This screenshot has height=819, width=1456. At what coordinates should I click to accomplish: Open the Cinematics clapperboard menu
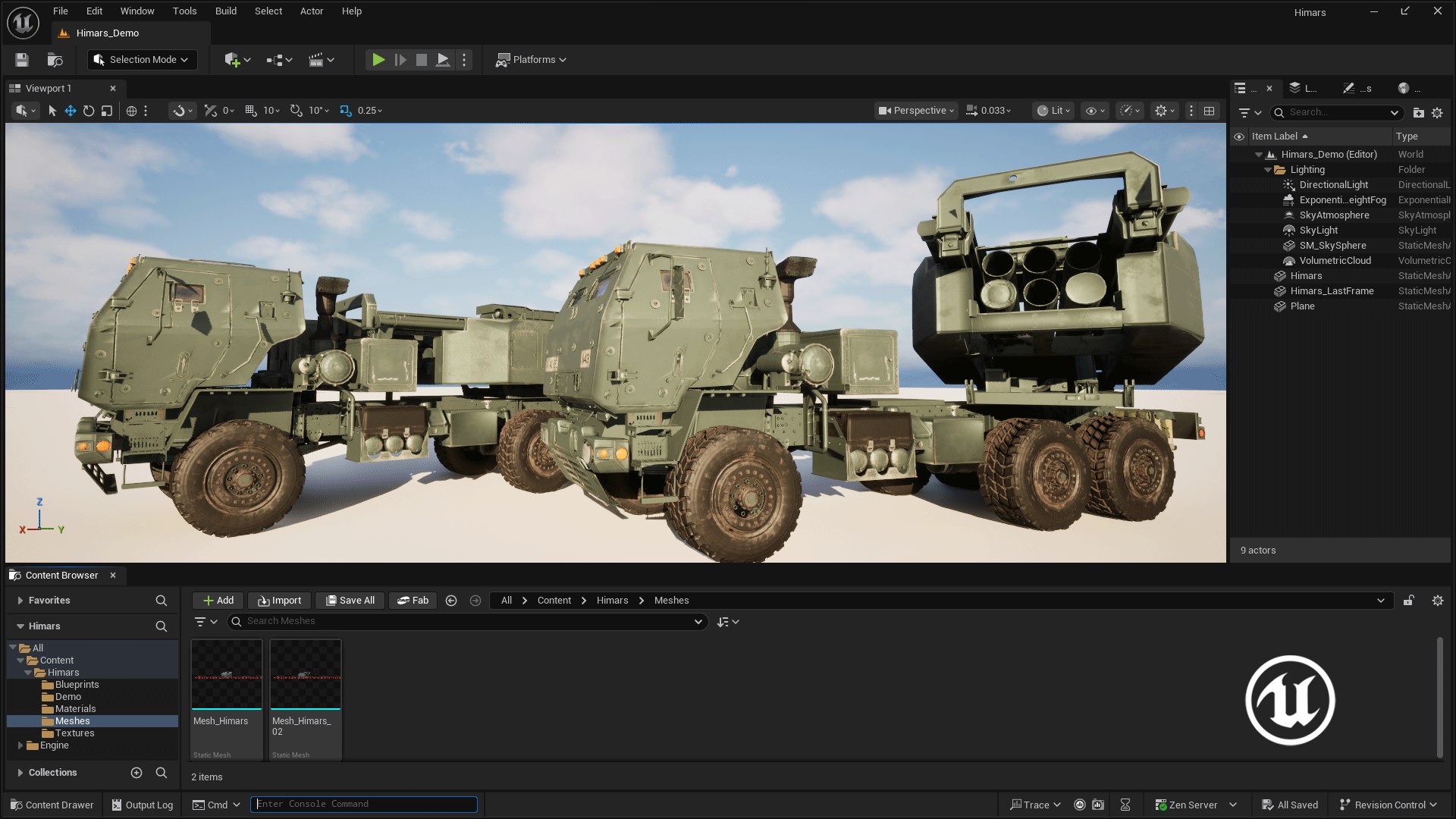click(321, 60)
